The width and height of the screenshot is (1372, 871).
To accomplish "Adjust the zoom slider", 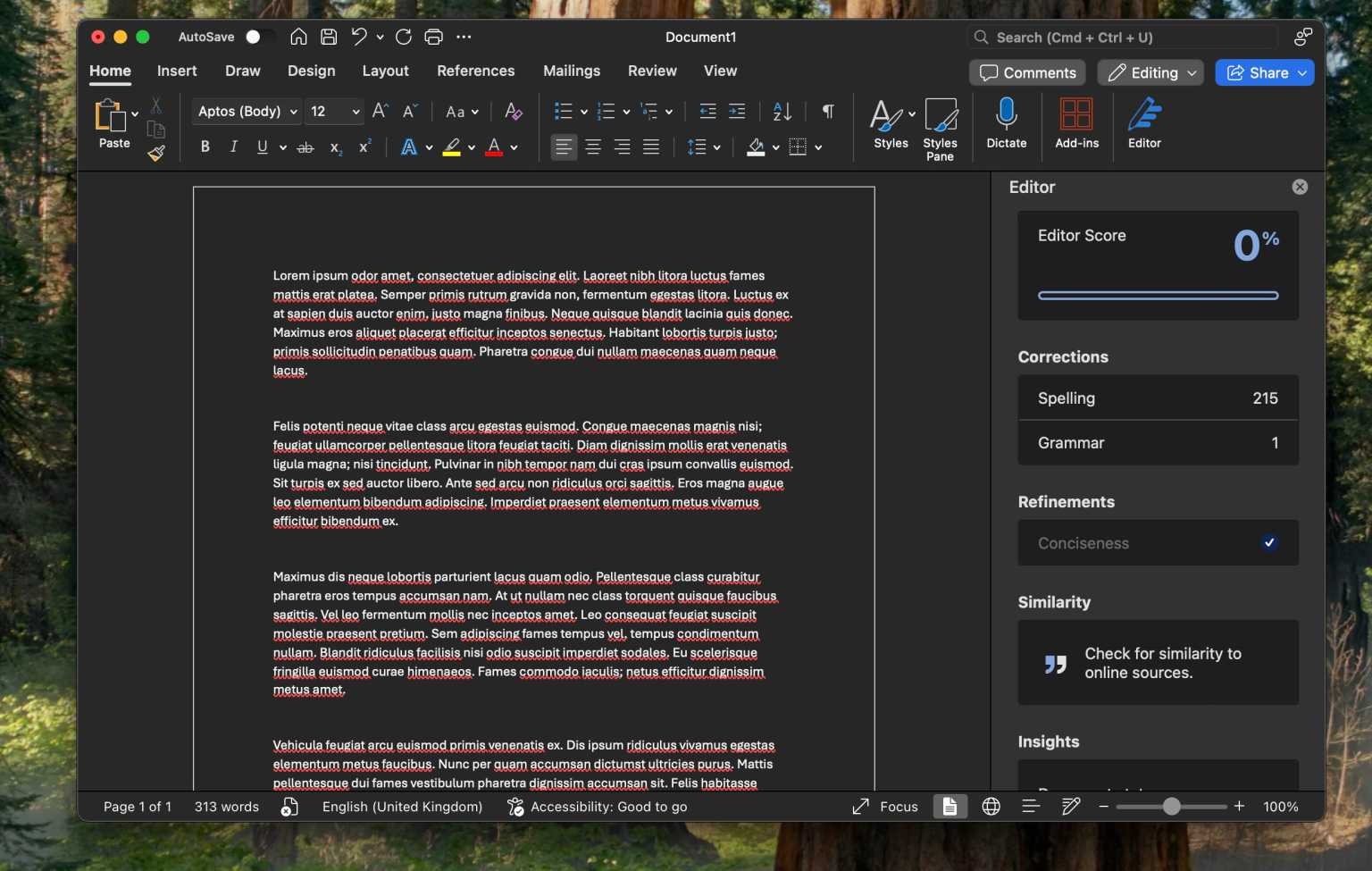I will (1171, 806).
